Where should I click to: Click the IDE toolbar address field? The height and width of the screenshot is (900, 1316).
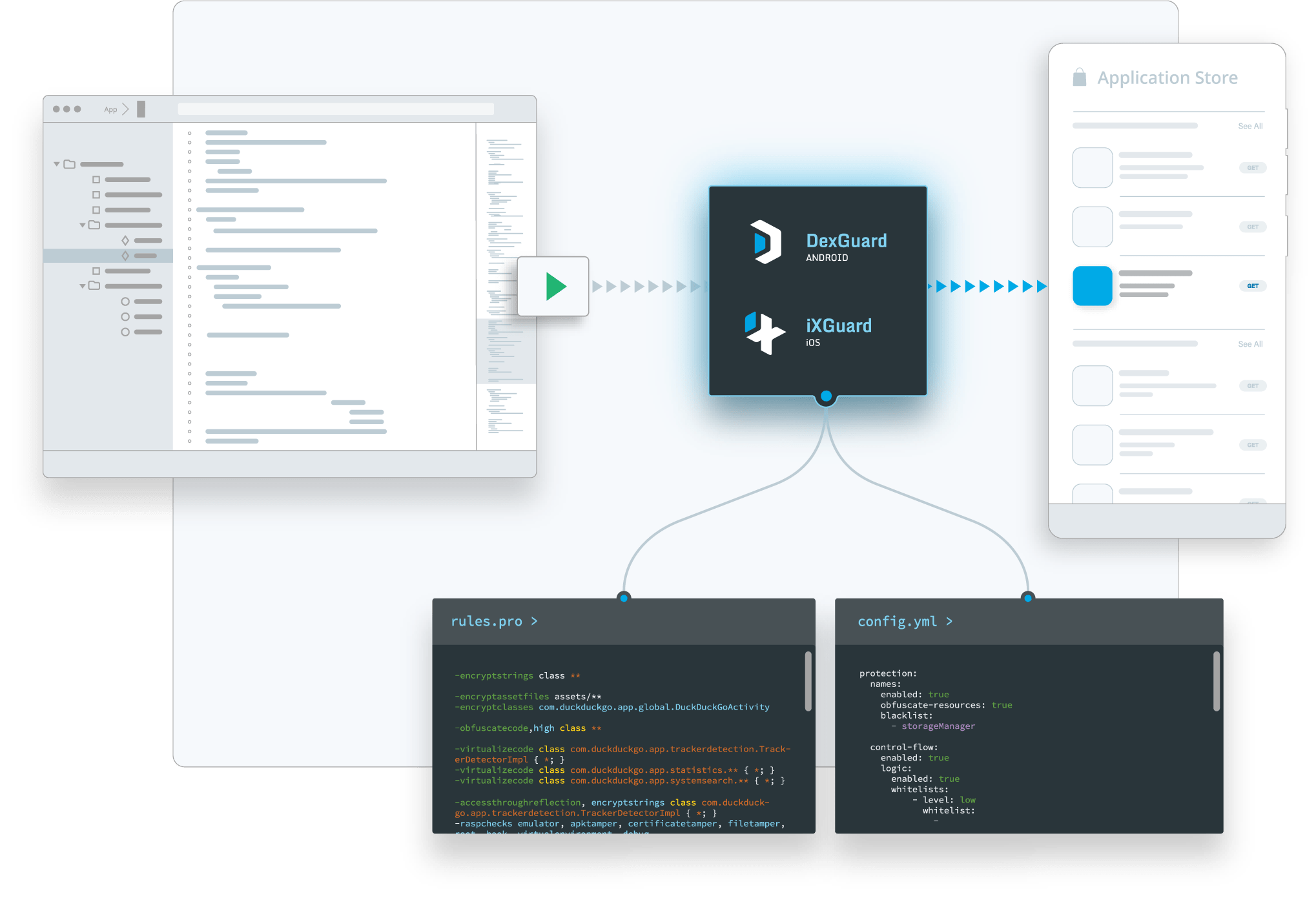click(x=336, y=109)
